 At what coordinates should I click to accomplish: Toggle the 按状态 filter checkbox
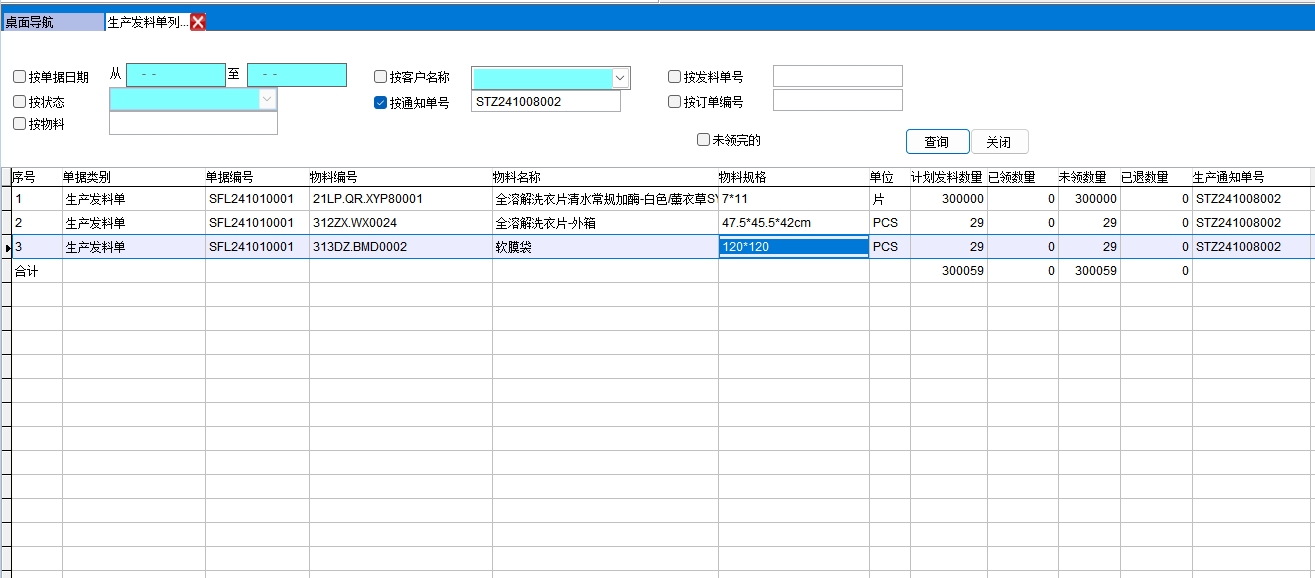[20, 101]
